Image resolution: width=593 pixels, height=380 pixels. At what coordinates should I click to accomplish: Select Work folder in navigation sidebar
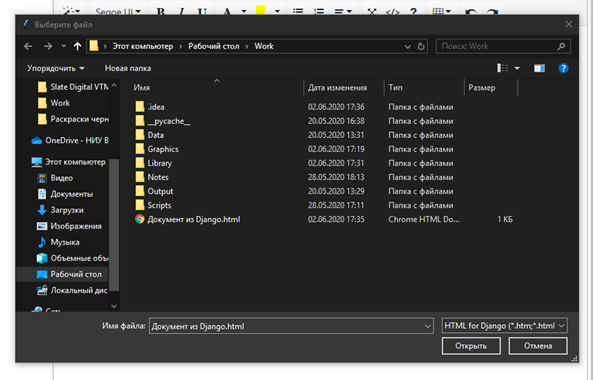[54, 103]
